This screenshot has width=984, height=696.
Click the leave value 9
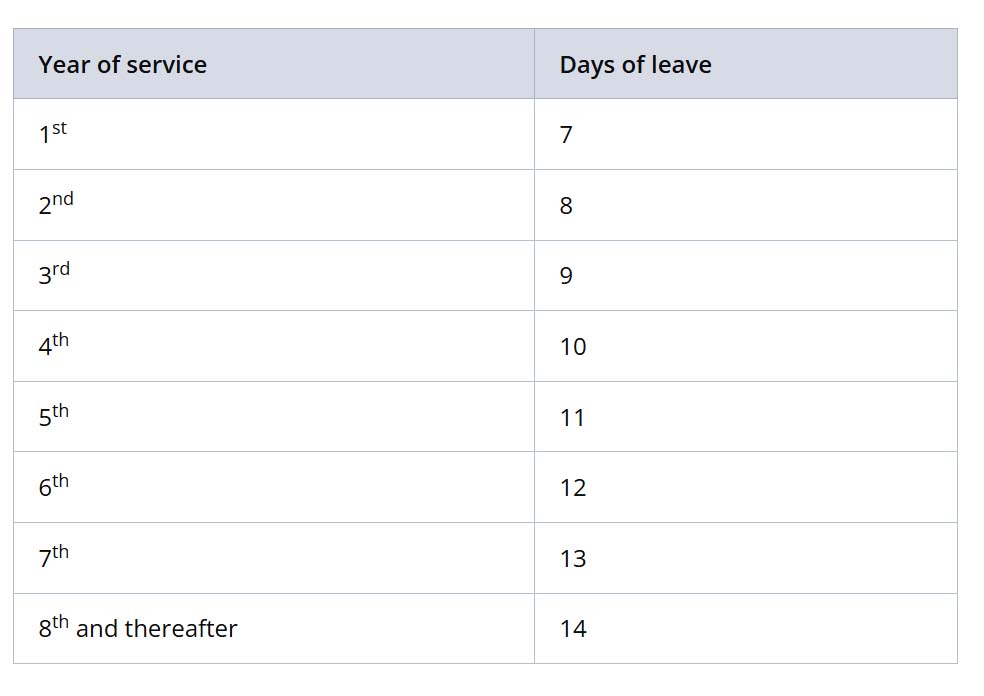tap(566, 276)
